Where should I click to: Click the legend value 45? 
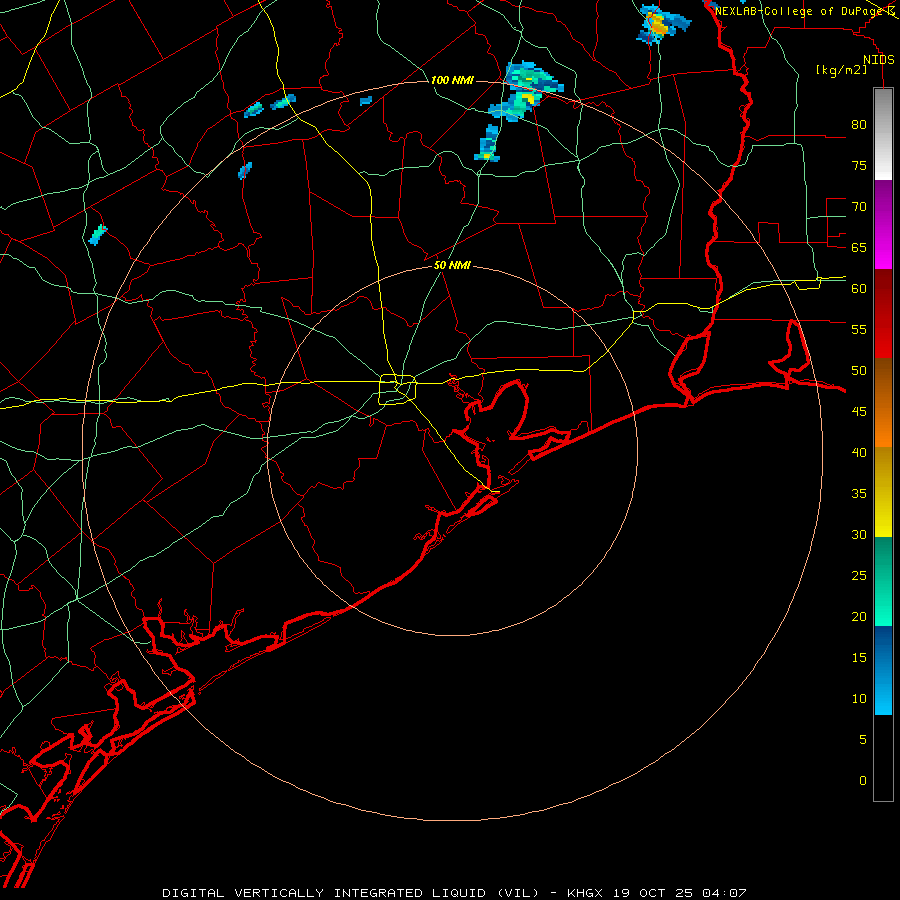point(859,412)
